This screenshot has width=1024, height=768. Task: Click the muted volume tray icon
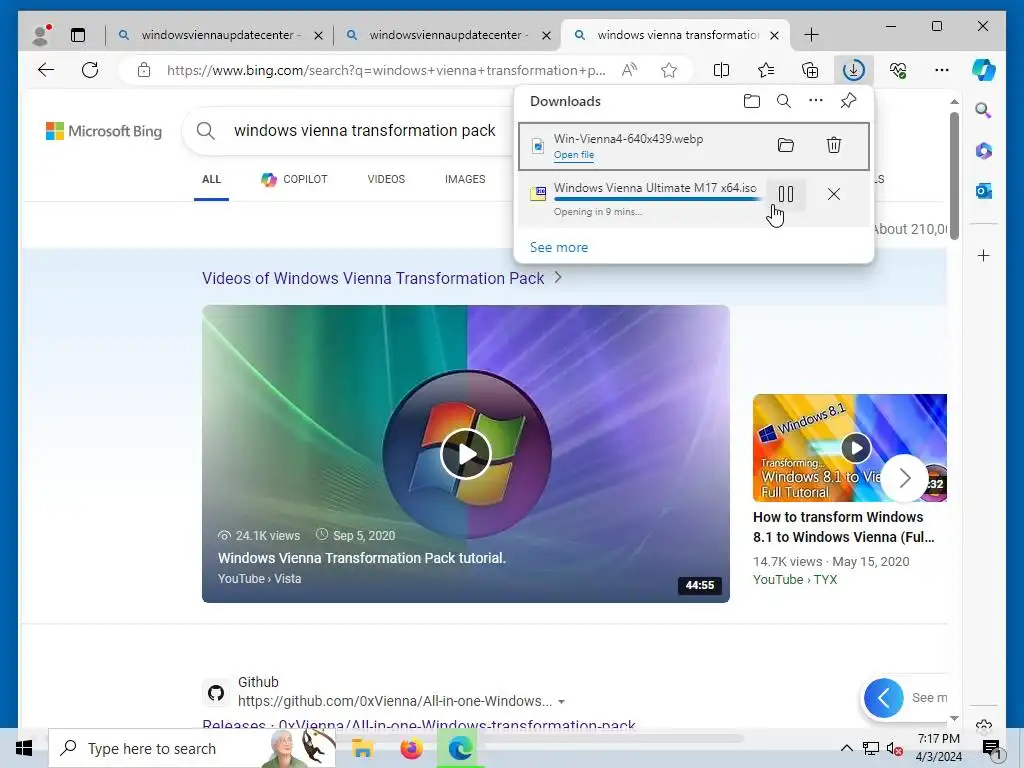[895, 748]
